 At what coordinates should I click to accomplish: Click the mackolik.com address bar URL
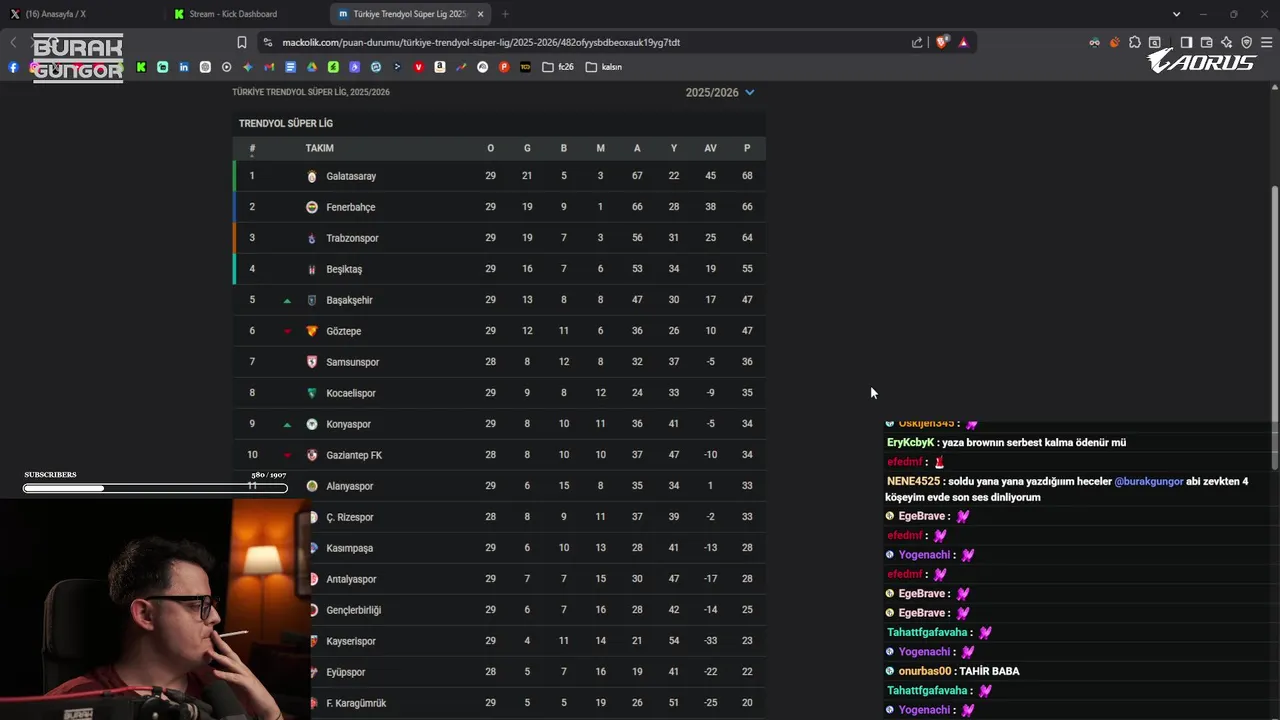[481, 42]
